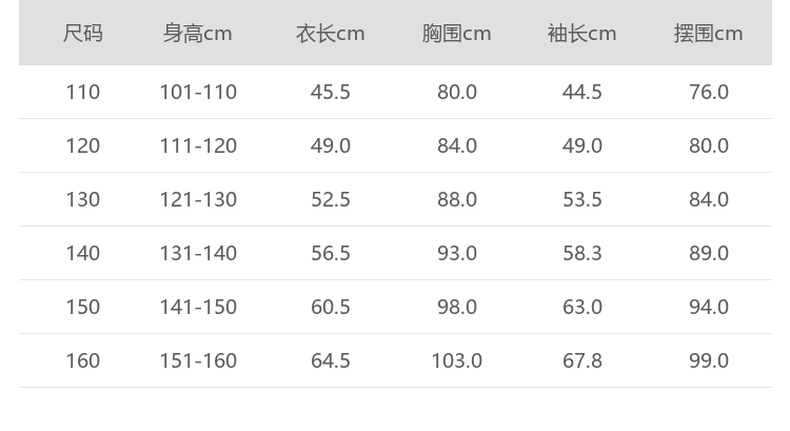Select the 99.0 hem value

[x=708, y=361]
